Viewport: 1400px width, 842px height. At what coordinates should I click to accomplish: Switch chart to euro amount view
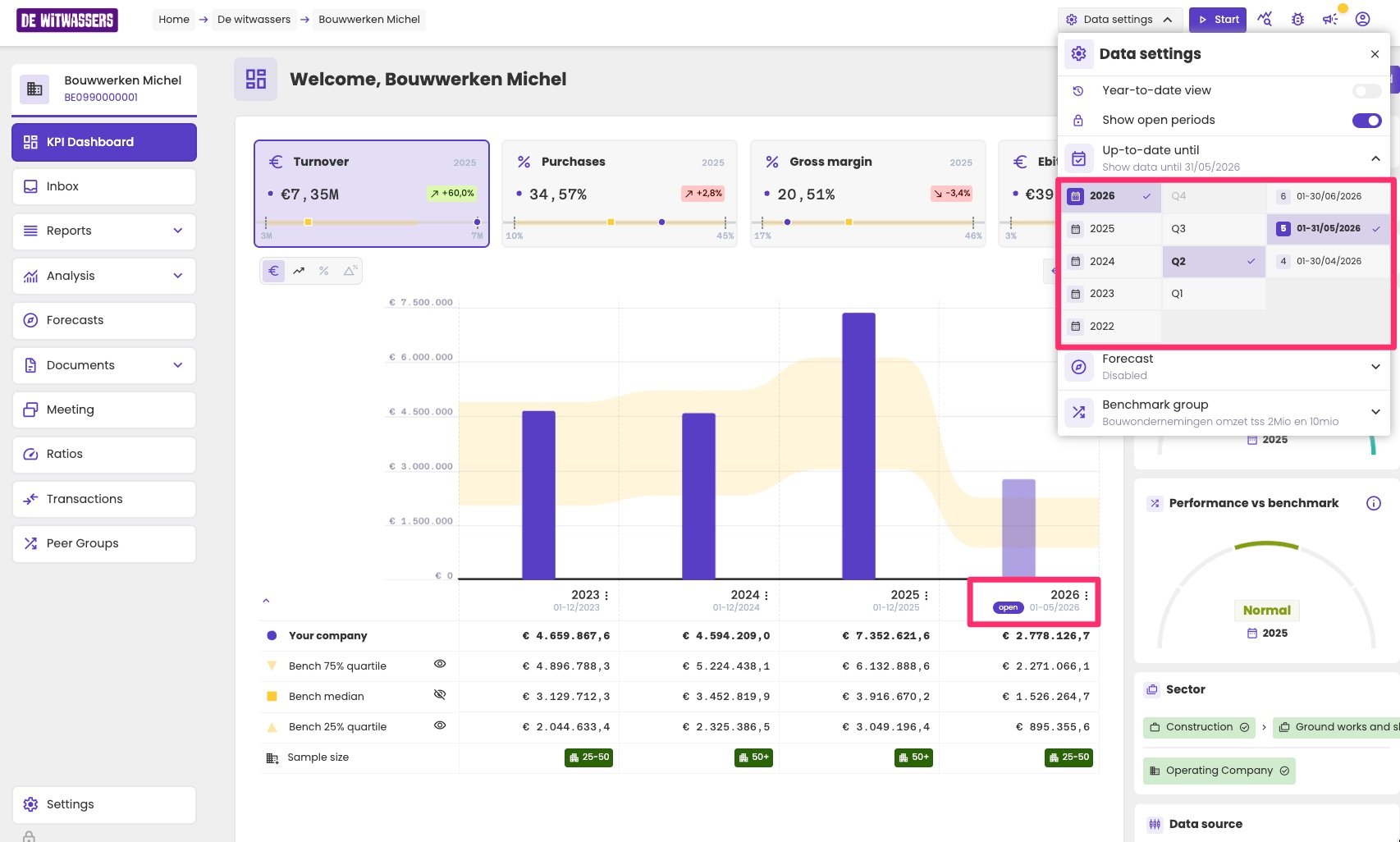click(274, 271)
